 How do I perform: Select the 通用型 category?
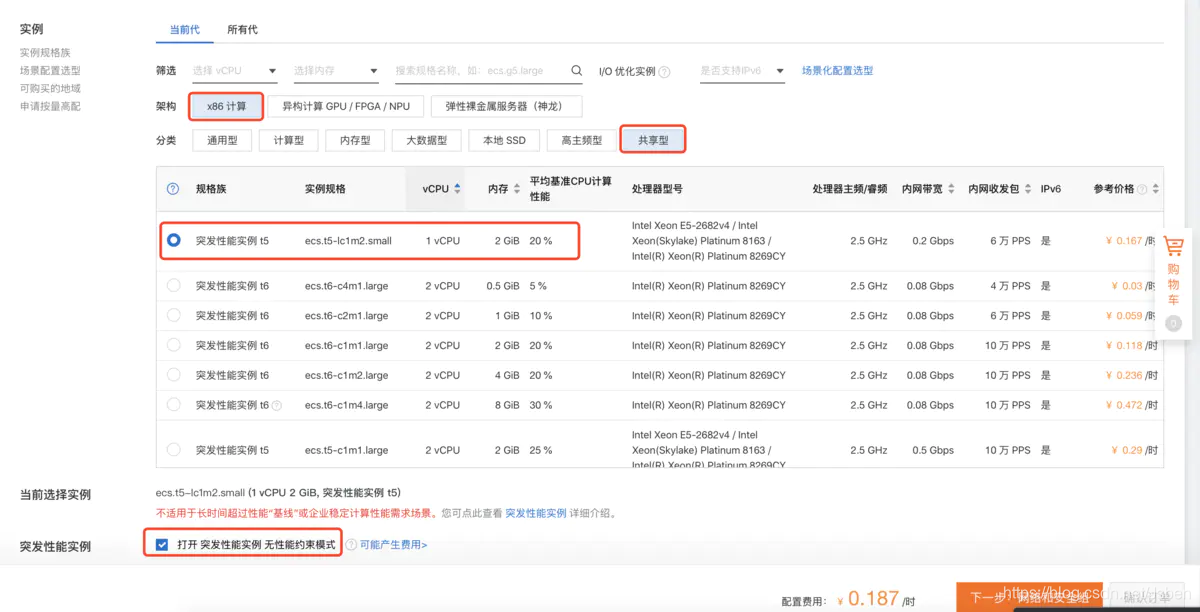[222, 140]
